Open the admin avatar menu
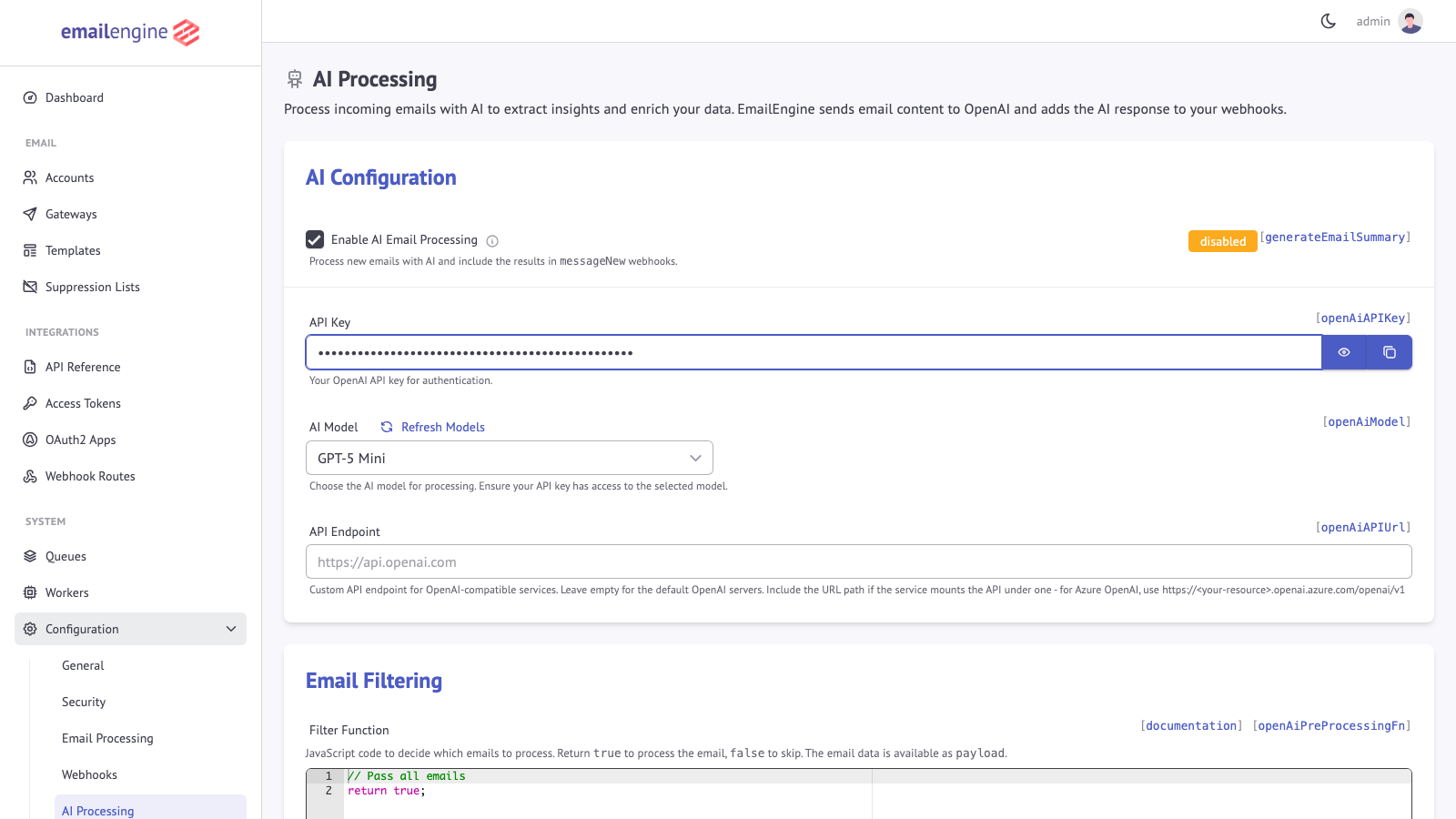The image size is (1456, 819). coord(1410,21)
